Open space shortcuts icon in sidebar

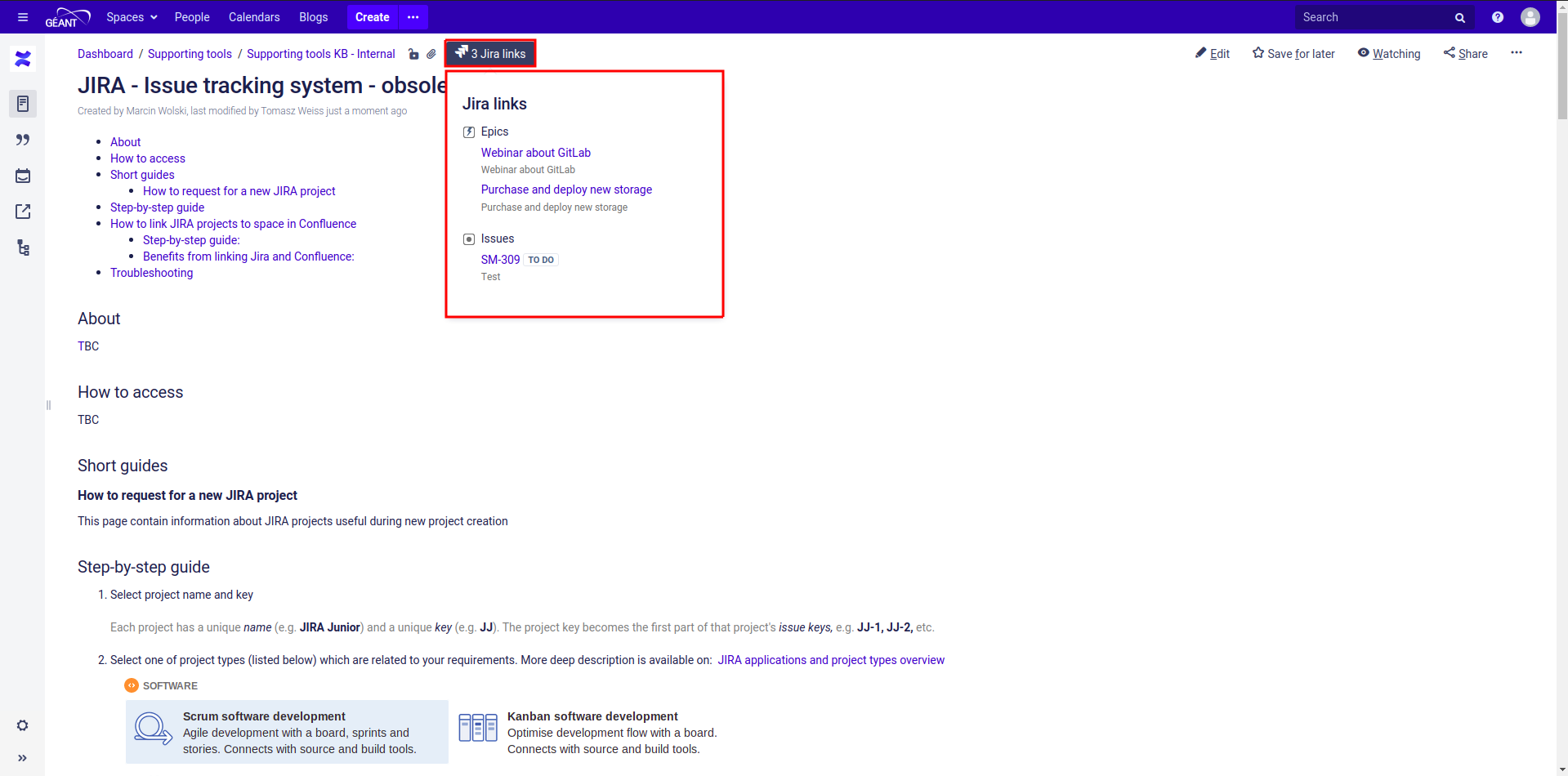click(x=23, y=212)
